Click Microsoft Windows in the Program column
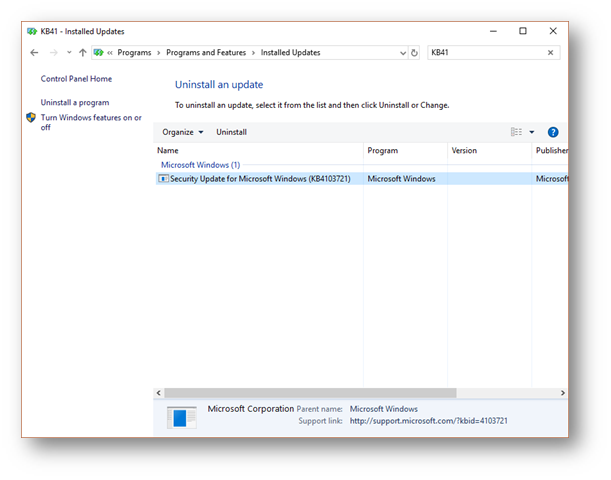This screenshot has height=480, width=611. coord(401,179)
